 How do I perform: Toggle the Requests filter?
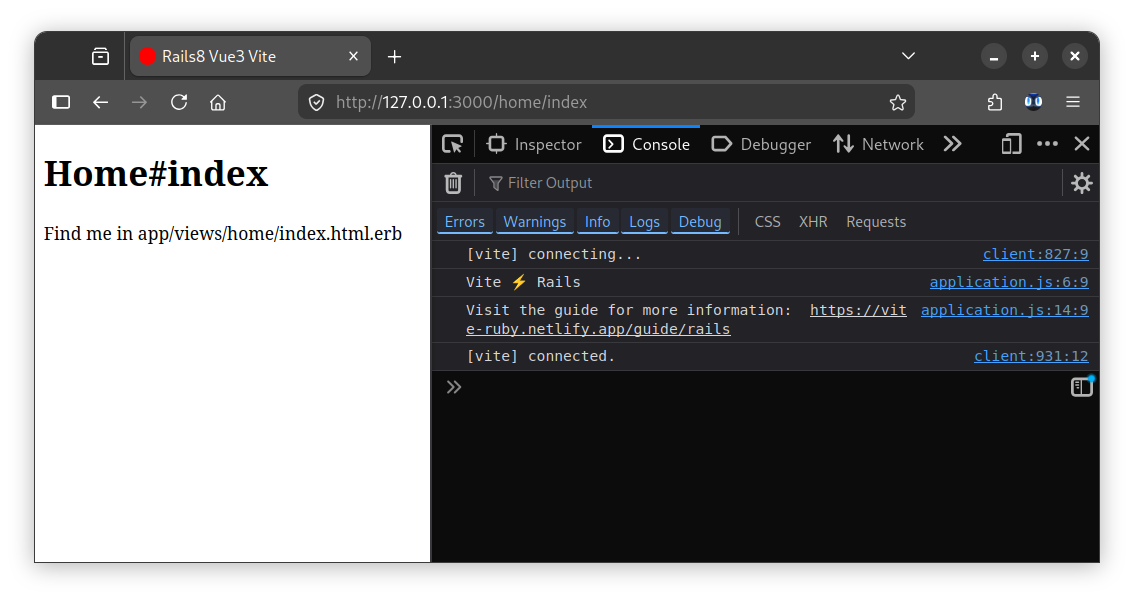click(876, 222)
